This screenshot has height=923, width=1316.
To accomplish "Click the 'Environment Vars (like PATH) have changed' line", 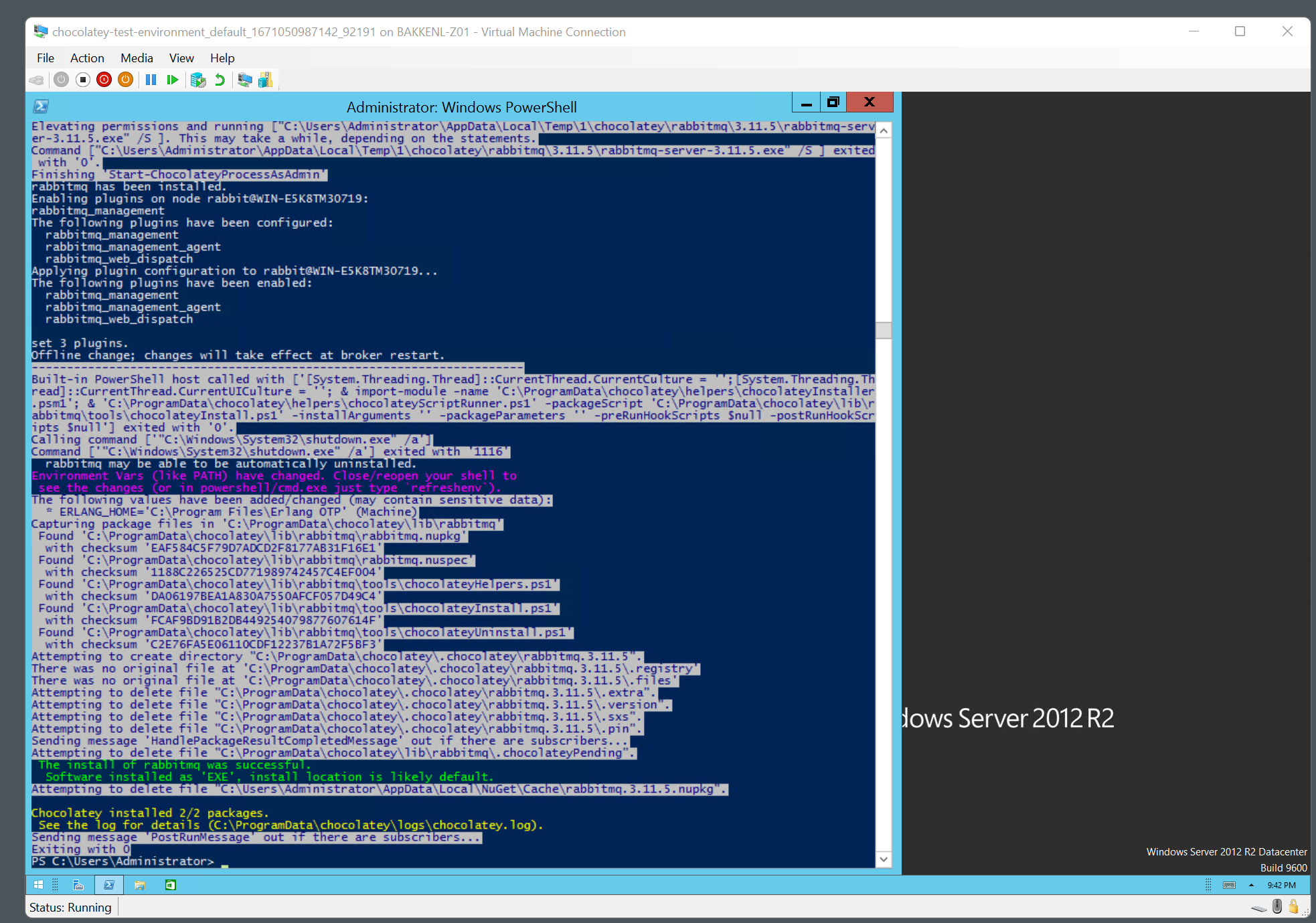I will (x=274, y=476).
